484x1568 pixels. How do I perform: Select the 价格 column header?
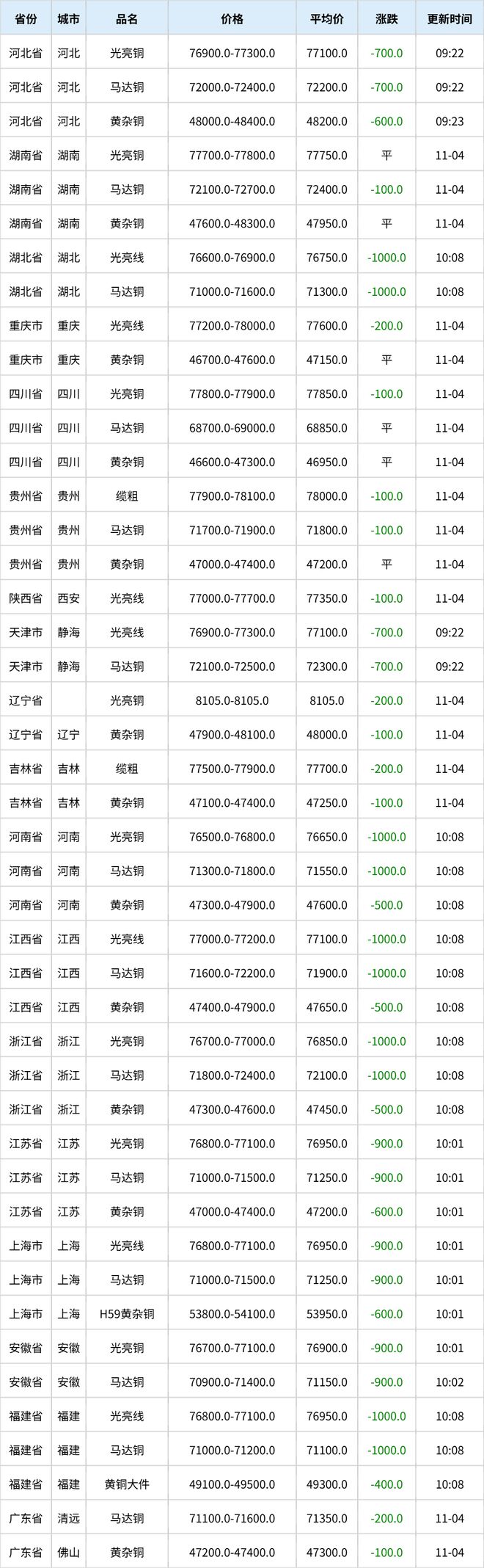(x=232, y=19)
